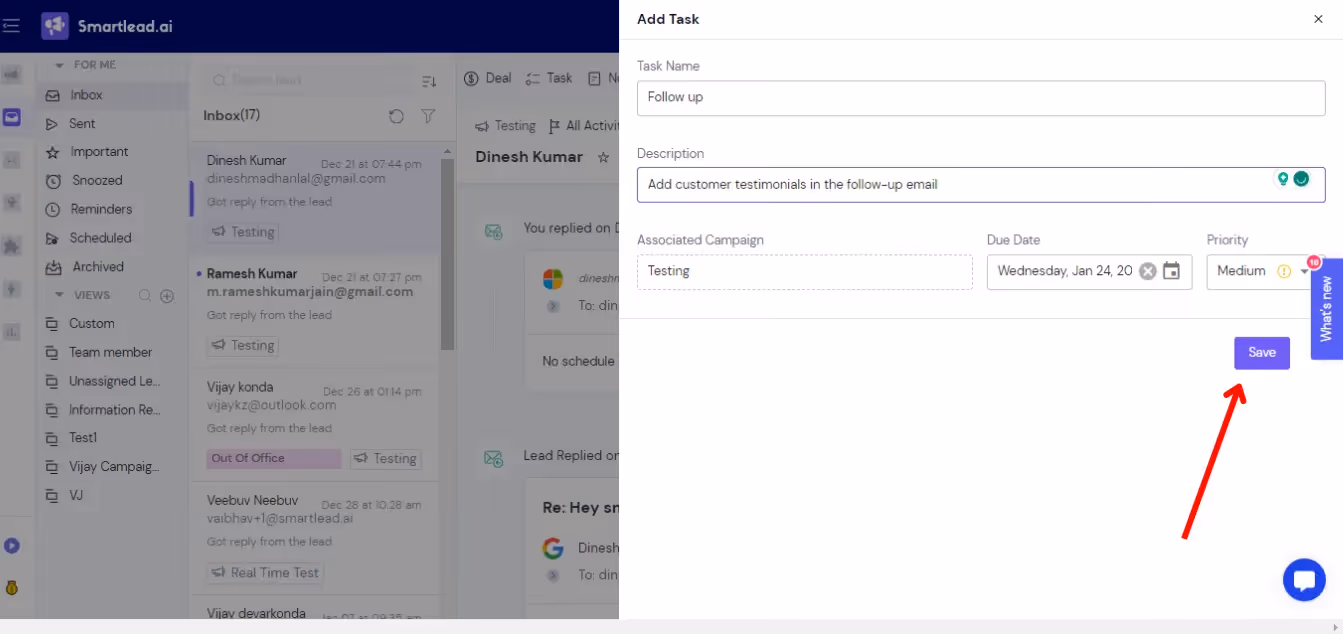The height and width of the screenshot is (634, 1343).
Task: Click the inbox icon in left rail
Action: 12,117
